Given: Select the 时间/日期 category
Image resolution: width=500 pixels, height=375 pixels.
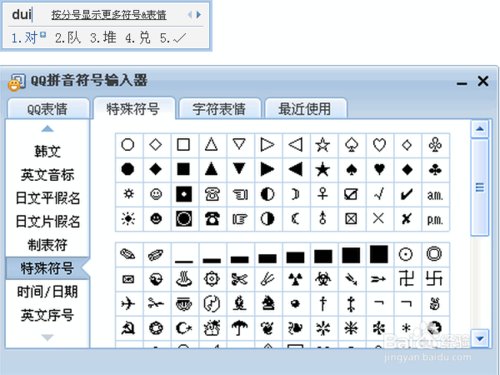Looking at the screenshot, I should point(48,292).
